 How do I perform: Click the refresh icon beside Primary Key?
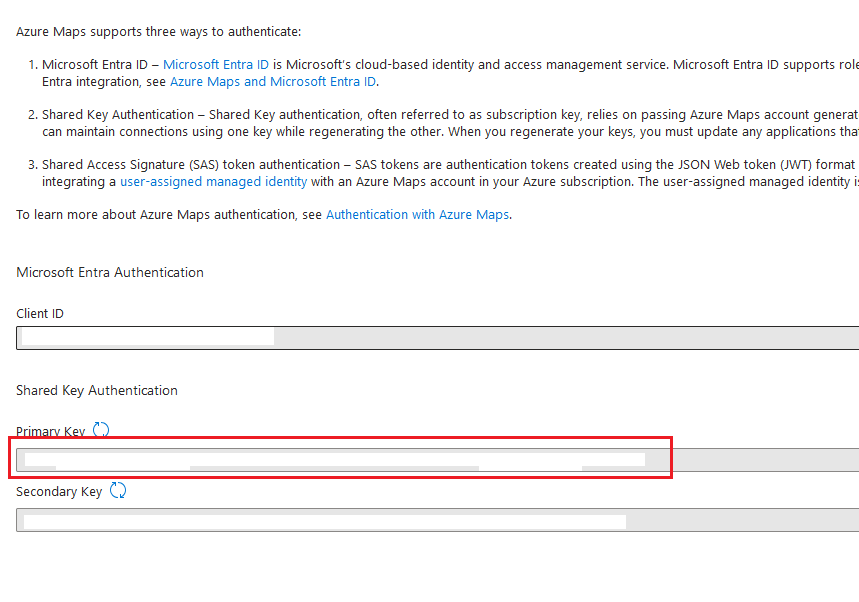tap(100, 429)
